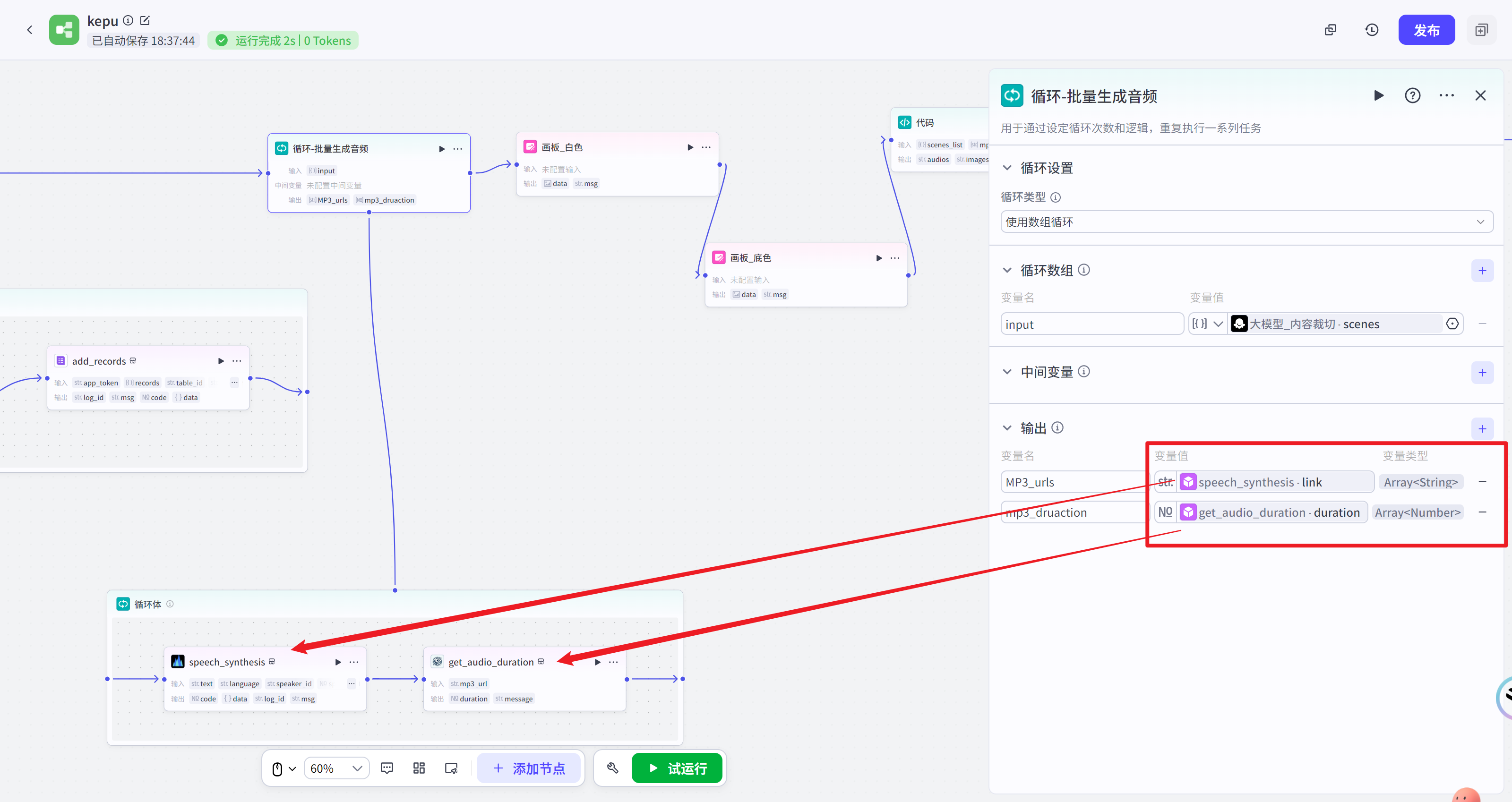Viewport: 1512px width, 802px height.
Task: Open more options on 画板_白色 node
Action: pyautogui.click(x=706, y=147)
